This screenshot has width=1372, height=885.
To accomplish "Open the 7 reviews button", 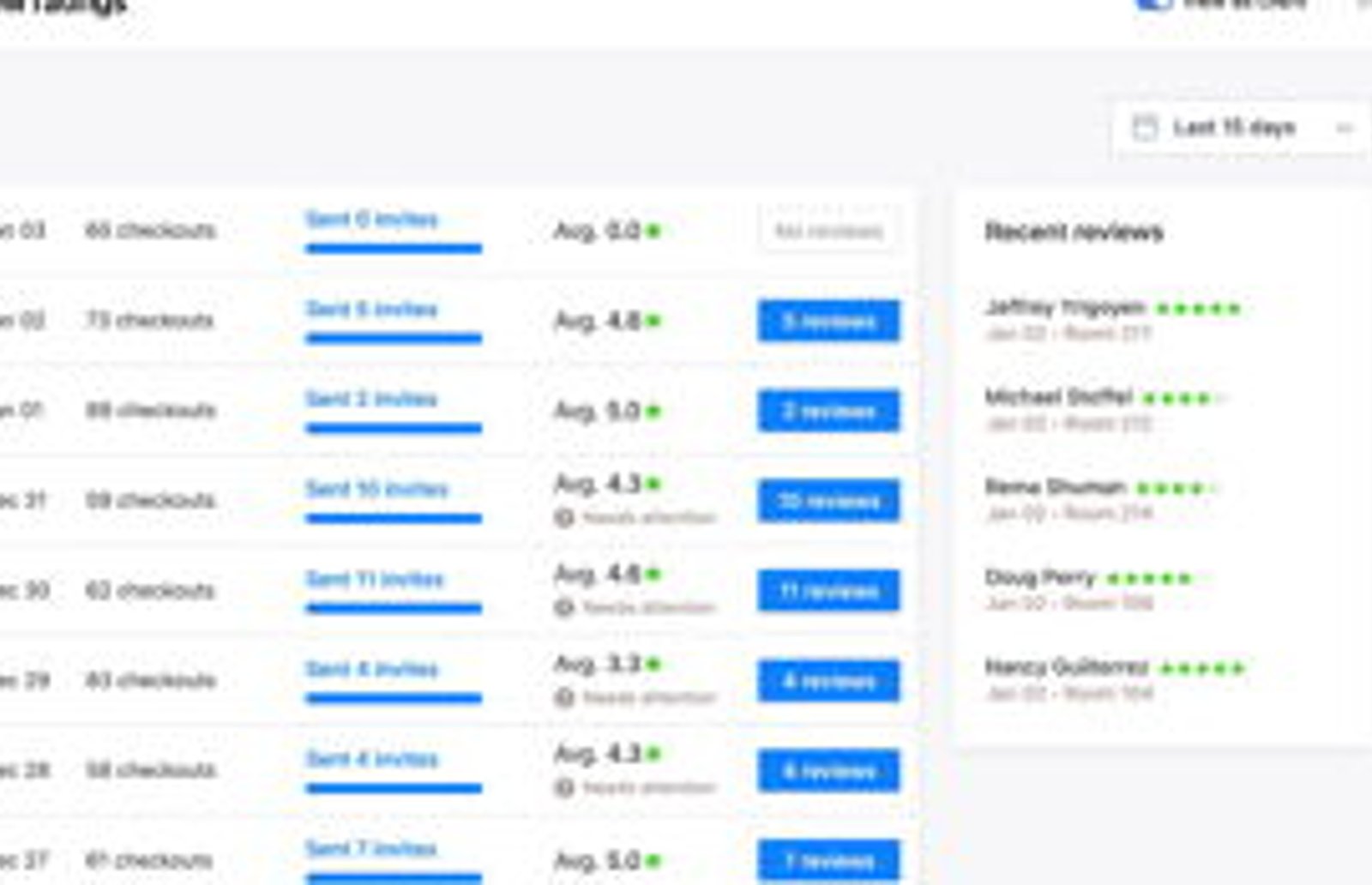I will pos(828,861).
